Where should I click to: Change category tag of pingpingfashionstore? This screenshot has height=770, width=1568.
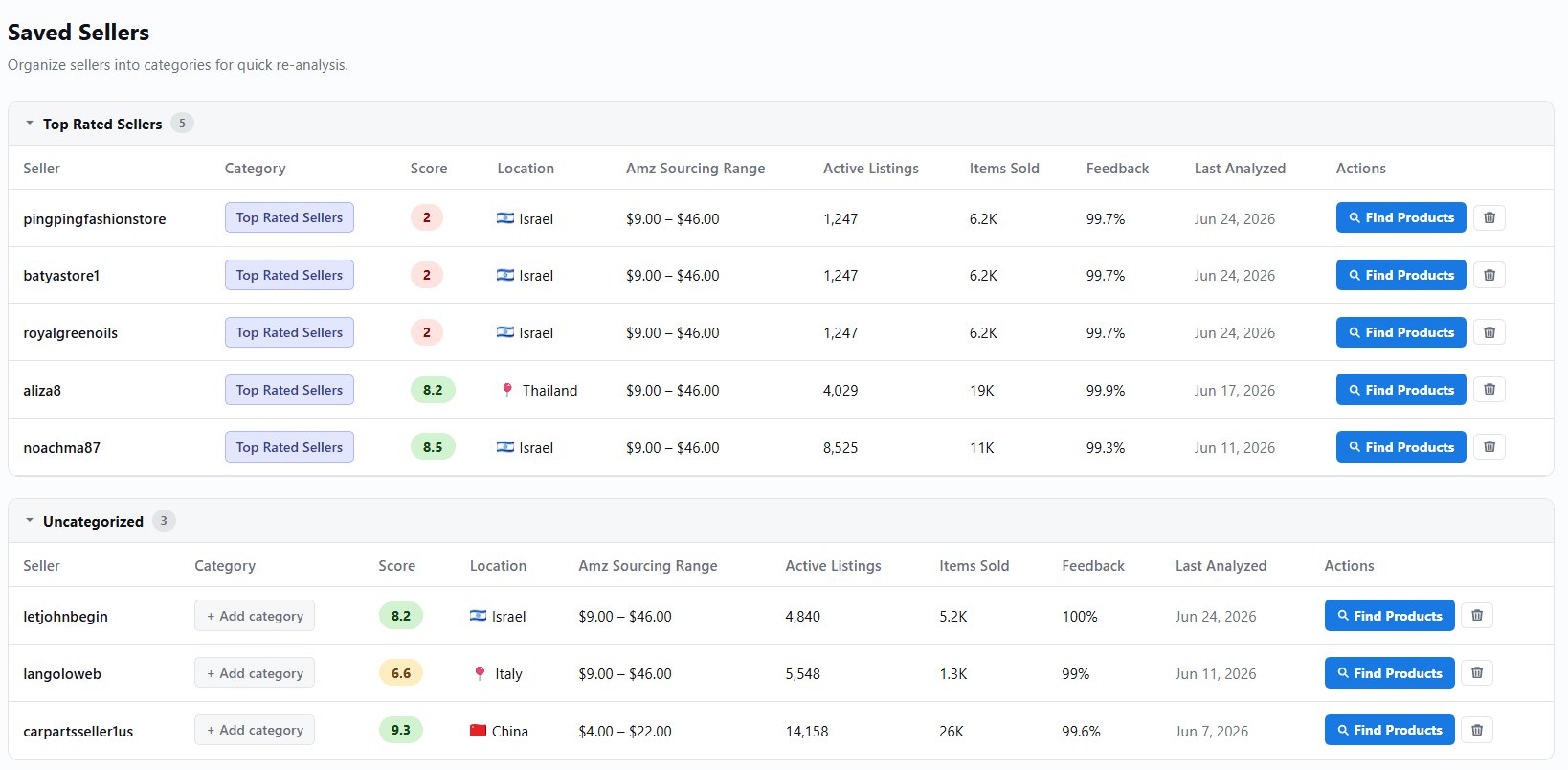point(289,217)
